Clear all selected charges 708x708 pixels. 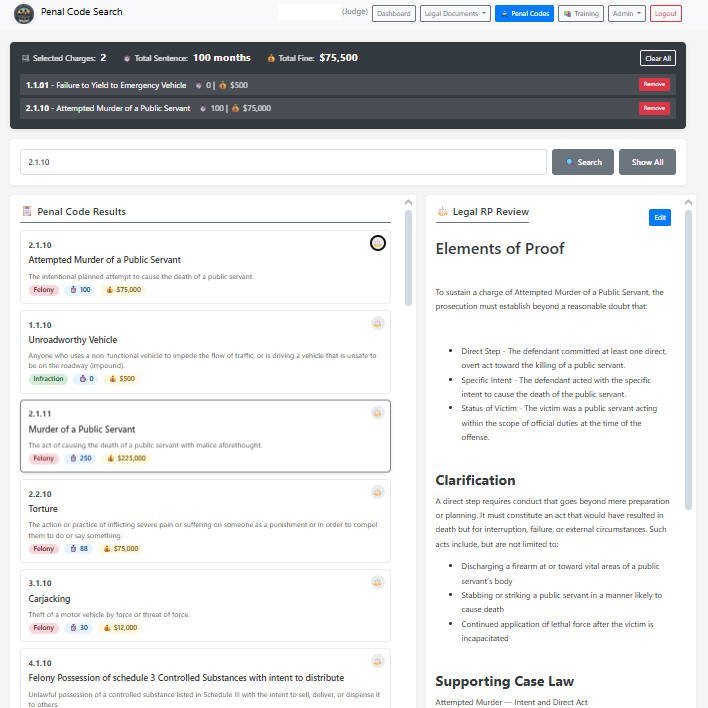[x=658, y=58]
